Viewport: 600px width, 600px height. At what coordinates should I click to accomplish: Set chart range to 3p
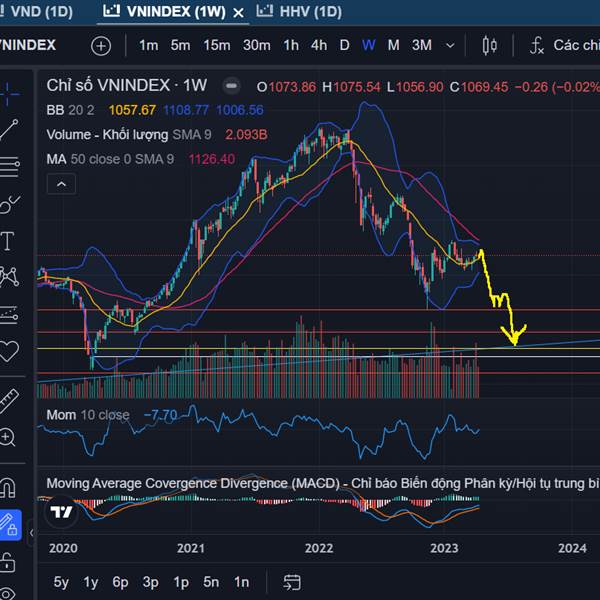[150, 582]
